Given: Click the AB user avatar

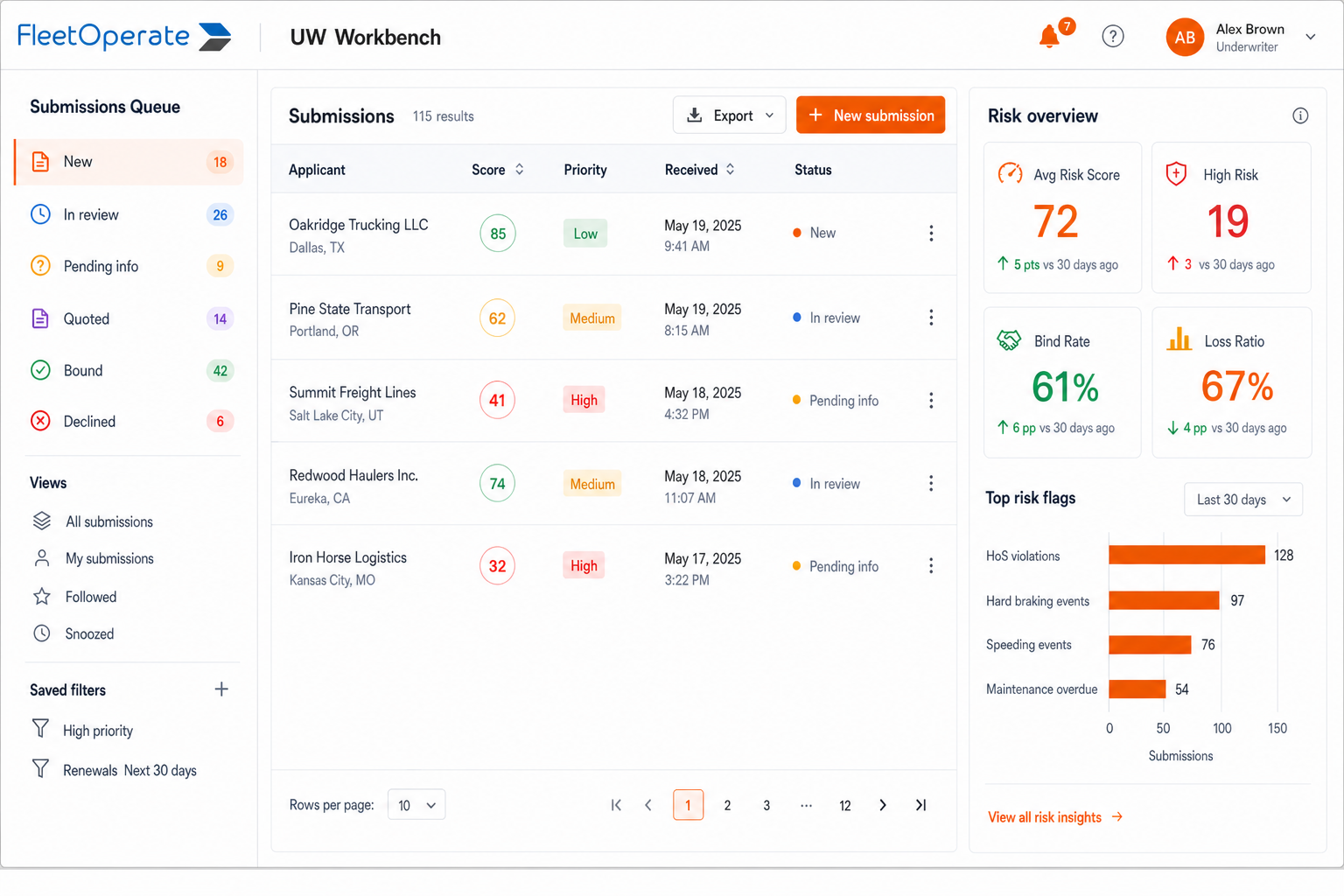Looking at the screenshot, I should (x=1185, y=38).
